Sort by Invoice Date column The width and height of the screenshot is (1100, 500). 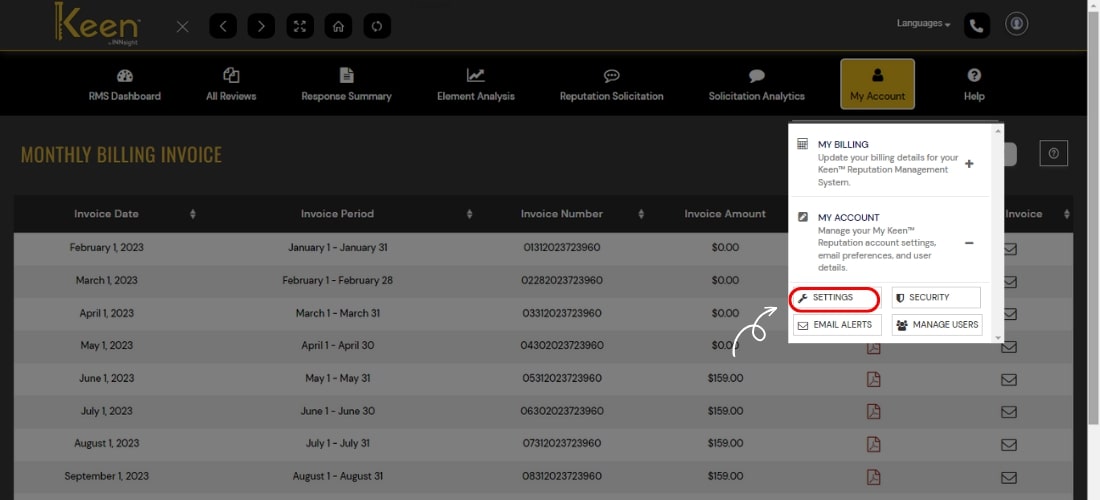coord(193,214)
